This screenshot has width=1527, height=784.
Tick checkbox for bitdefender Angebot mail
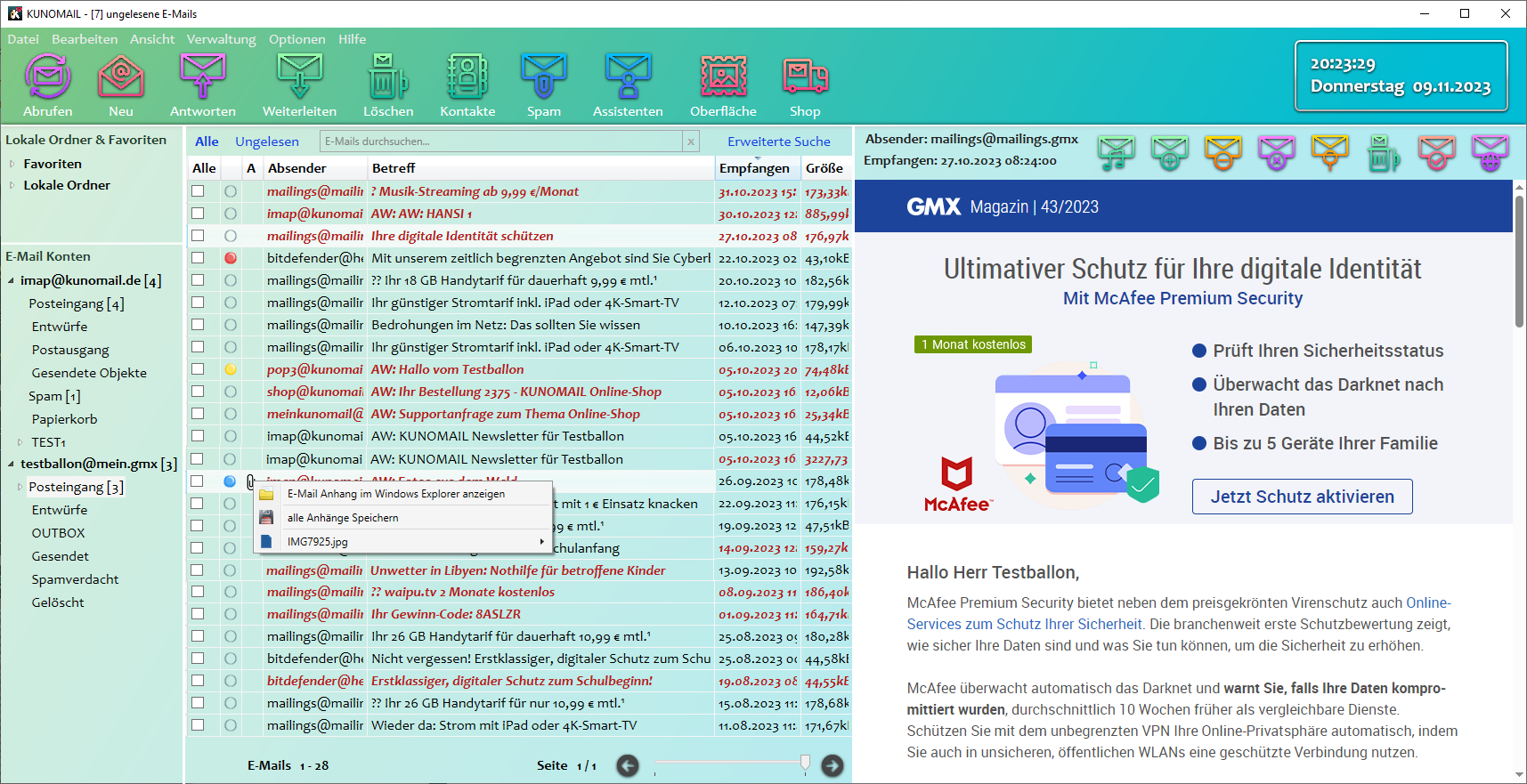198,258
